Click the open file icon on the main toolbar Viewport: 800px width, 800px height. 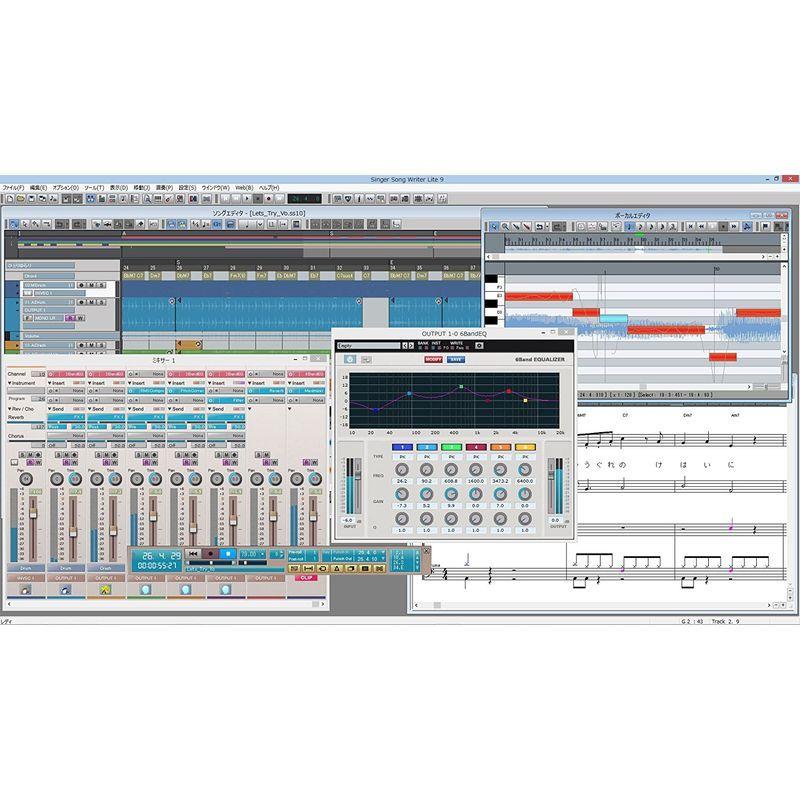click(x=19, y=199)
